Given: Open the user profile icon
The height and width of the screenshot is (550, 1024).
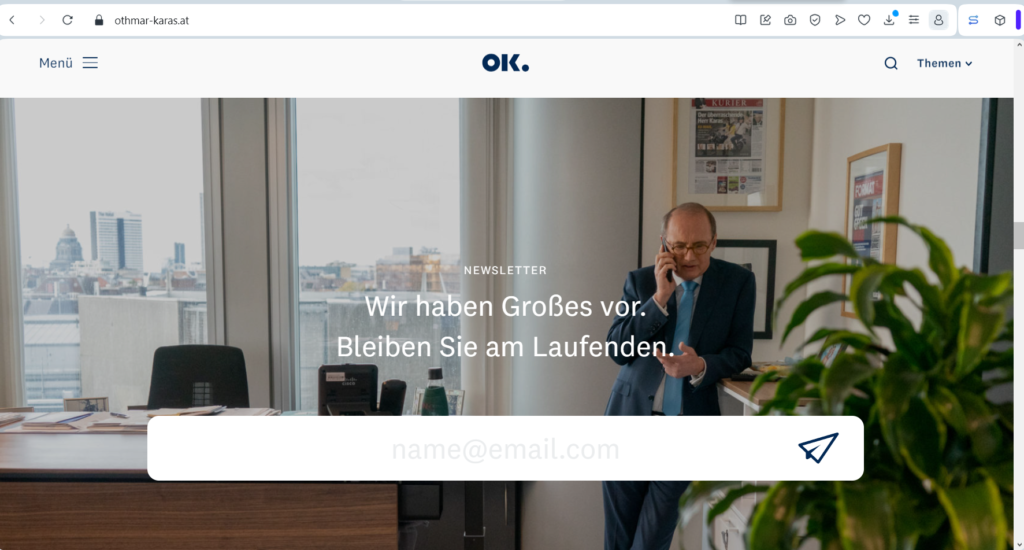Looking at the screenshot, I should (938, 20).
